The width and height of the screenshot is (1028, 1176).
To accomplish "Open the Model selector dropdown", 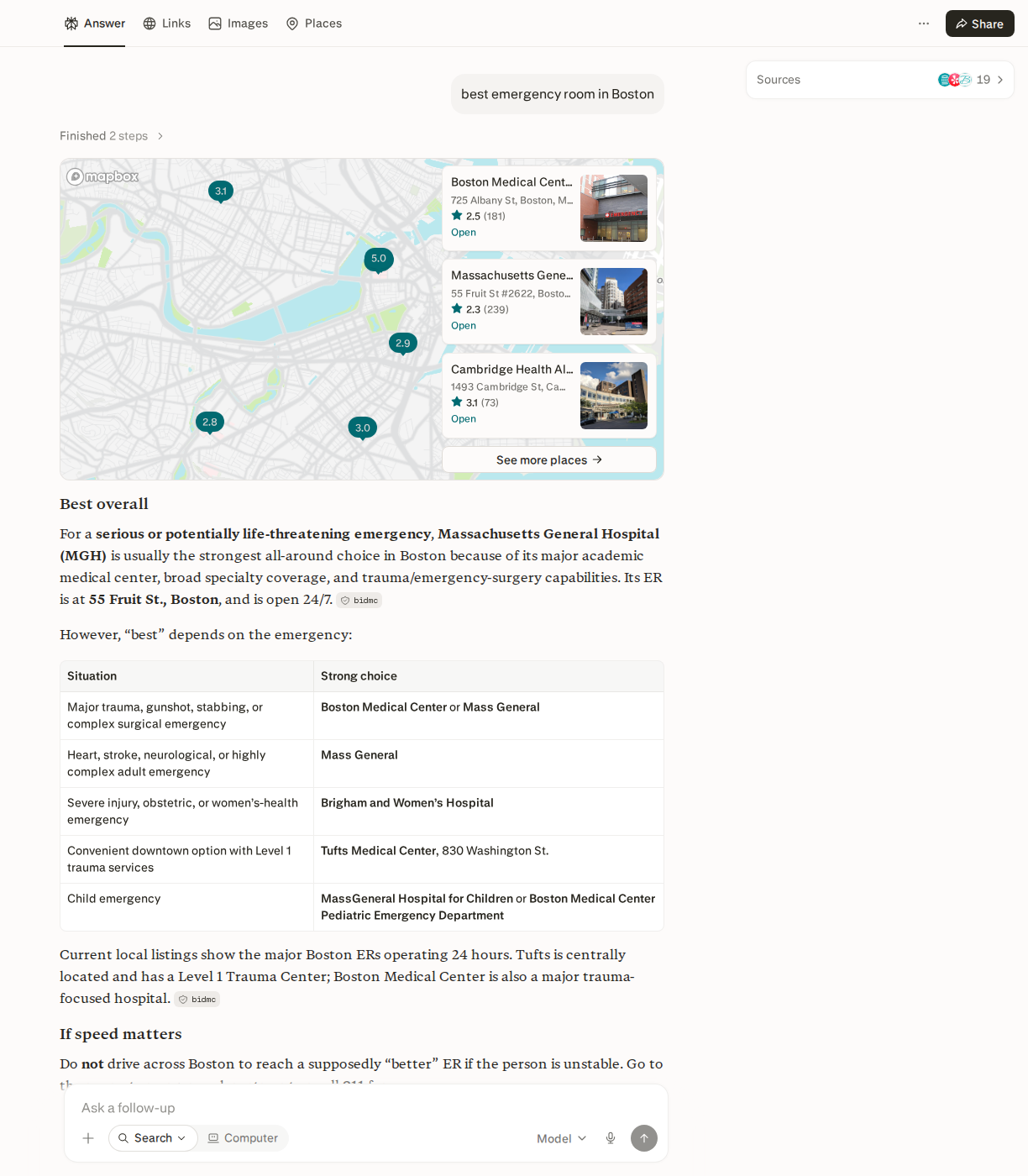I will point(562,1138).
